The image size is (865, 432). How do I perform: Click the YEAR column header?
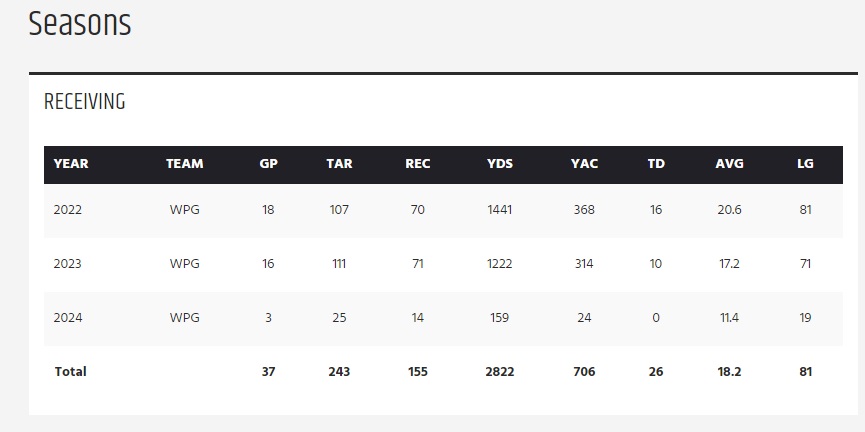(x=71, y=164)
